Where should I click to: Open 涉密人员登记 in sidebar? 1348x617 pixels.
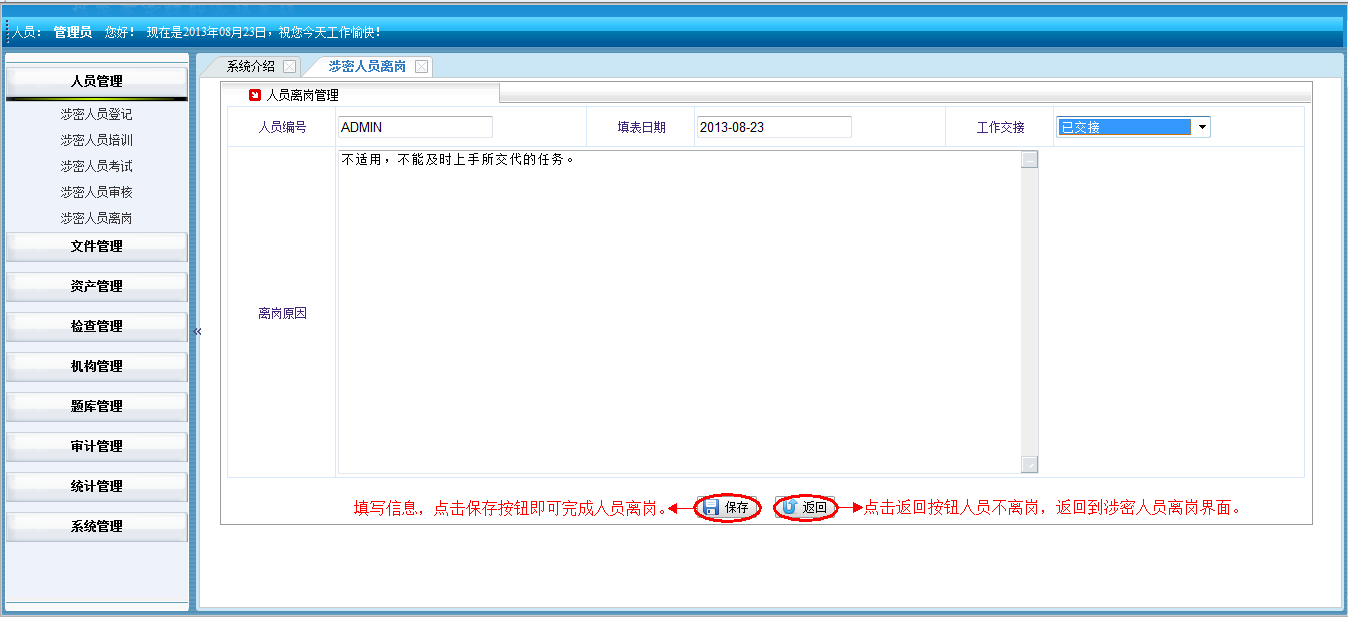pos(96,114)
